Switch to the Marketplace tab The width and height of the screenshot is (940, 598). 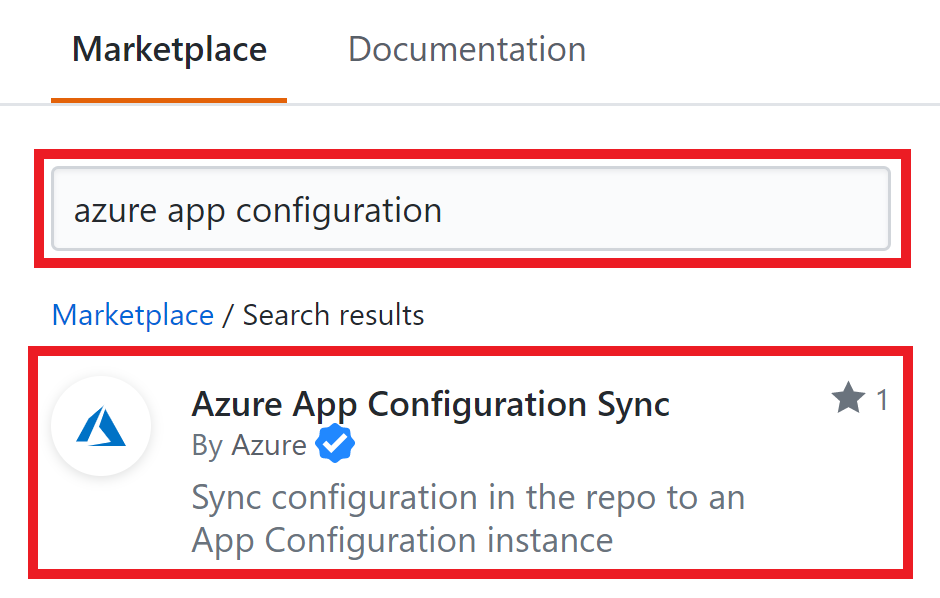tap(169, 50)
